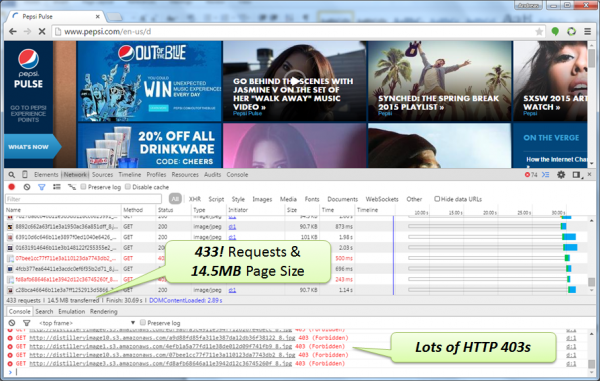
Task: Close the DevTools panel
Action: 589,174
